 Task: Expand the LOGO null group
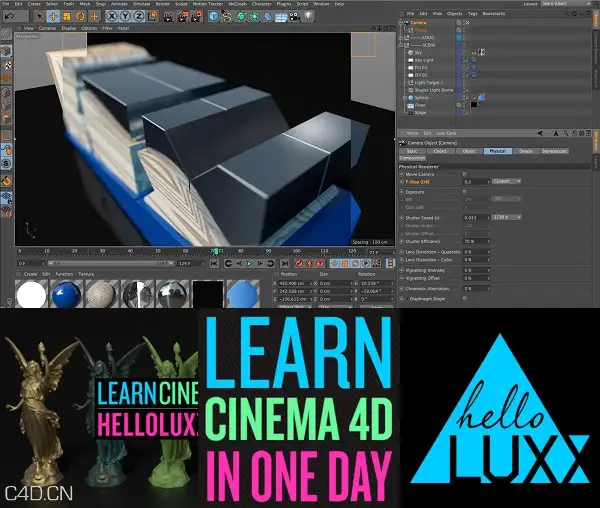pyautogui.click(x=401, y=37)
